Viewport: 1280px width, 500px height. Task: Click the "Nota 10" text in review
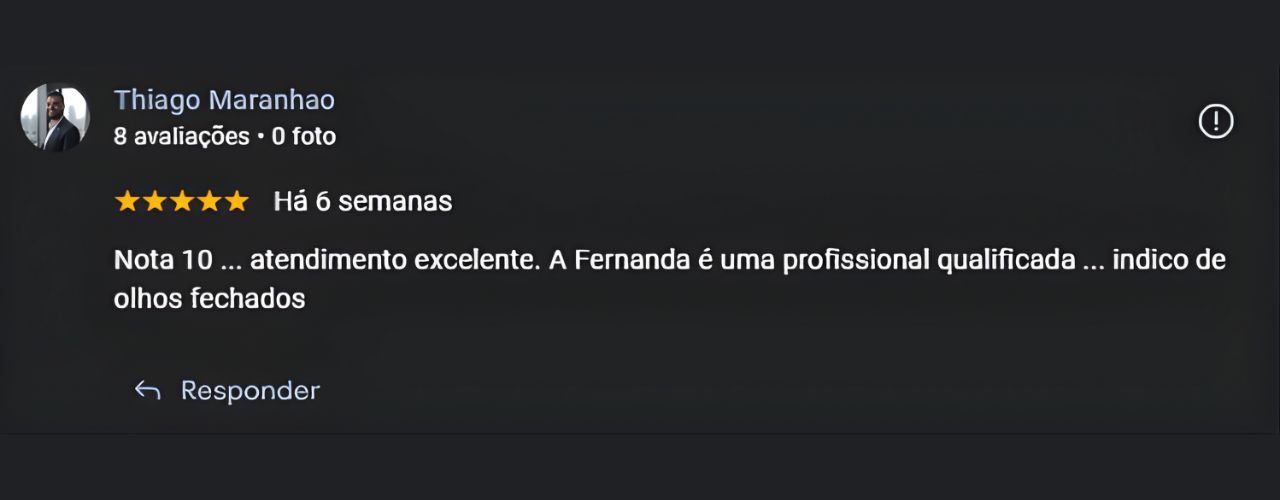164,260
